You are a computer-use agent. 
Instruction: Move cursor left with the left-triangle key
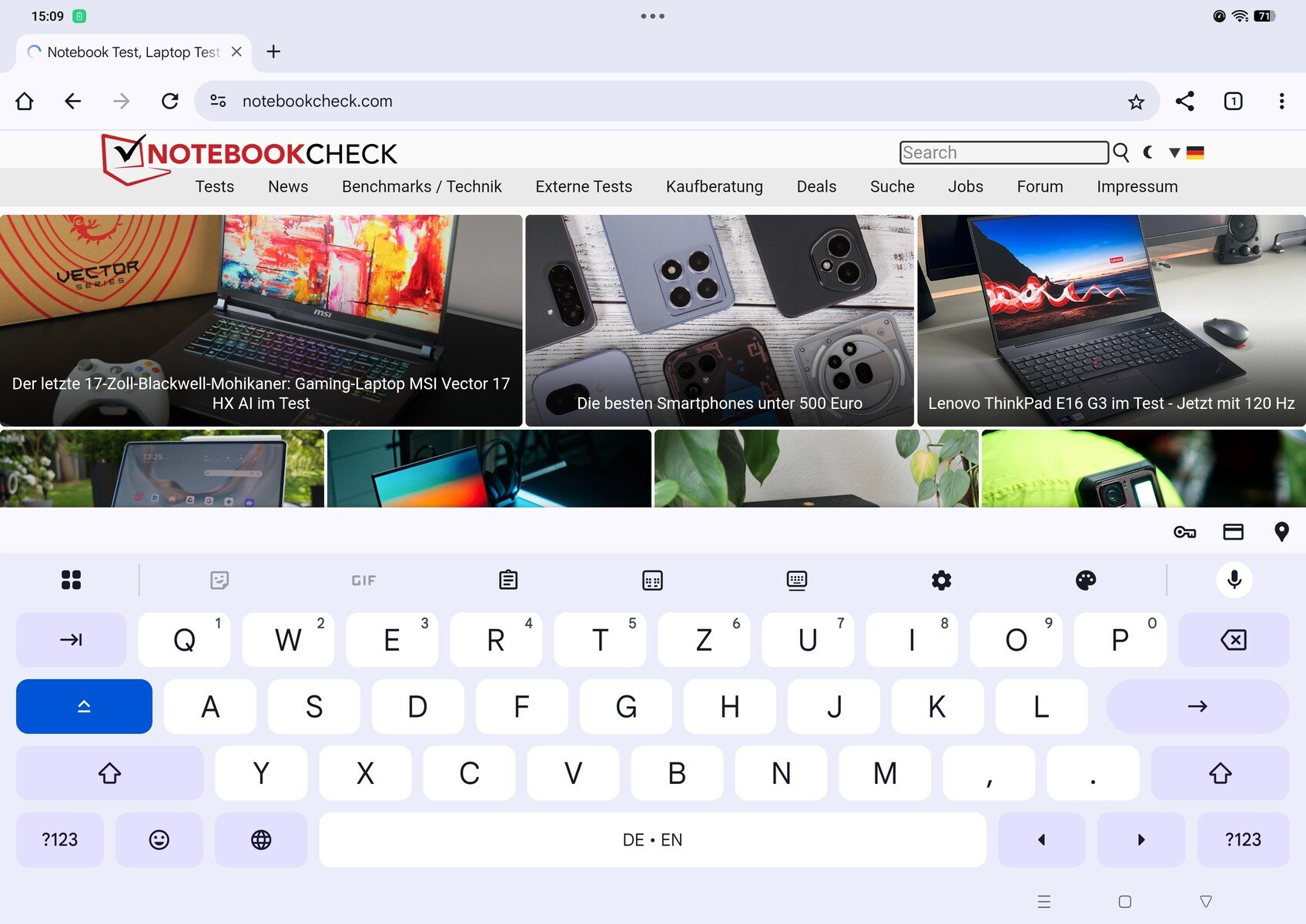[x=1042, y=839]
